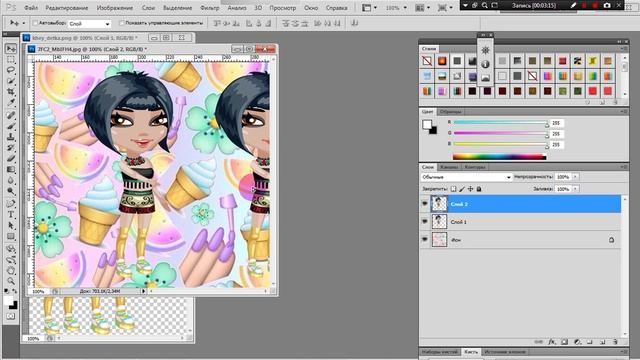Open tool preset picker arrow
The height and width of the screenshot is (360, 640).
click(24, 23)
